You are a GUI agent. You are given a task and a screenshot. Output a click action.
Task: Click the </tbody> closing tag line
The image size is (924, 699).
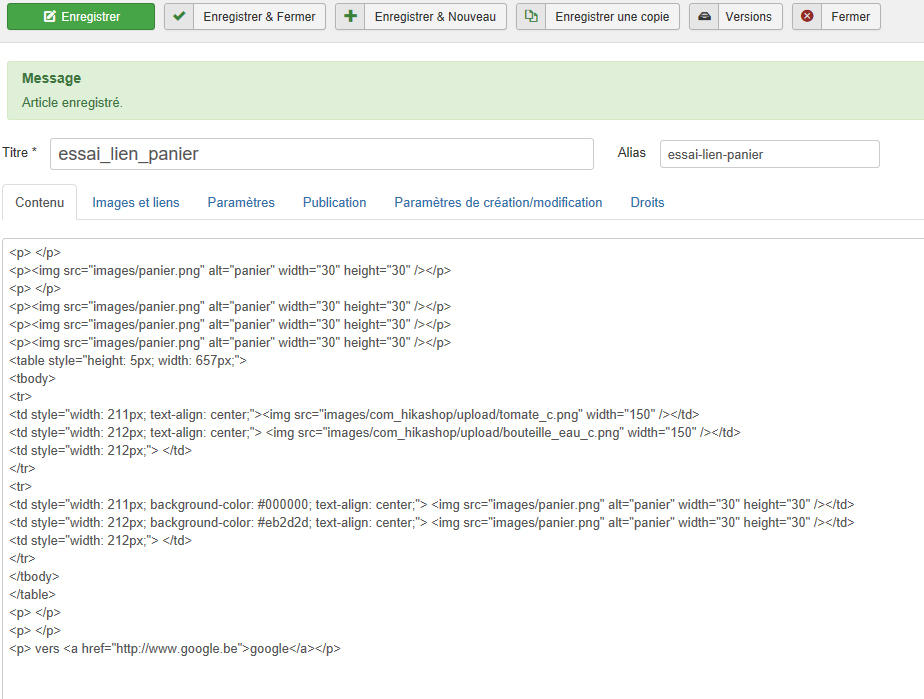point(34,576)
